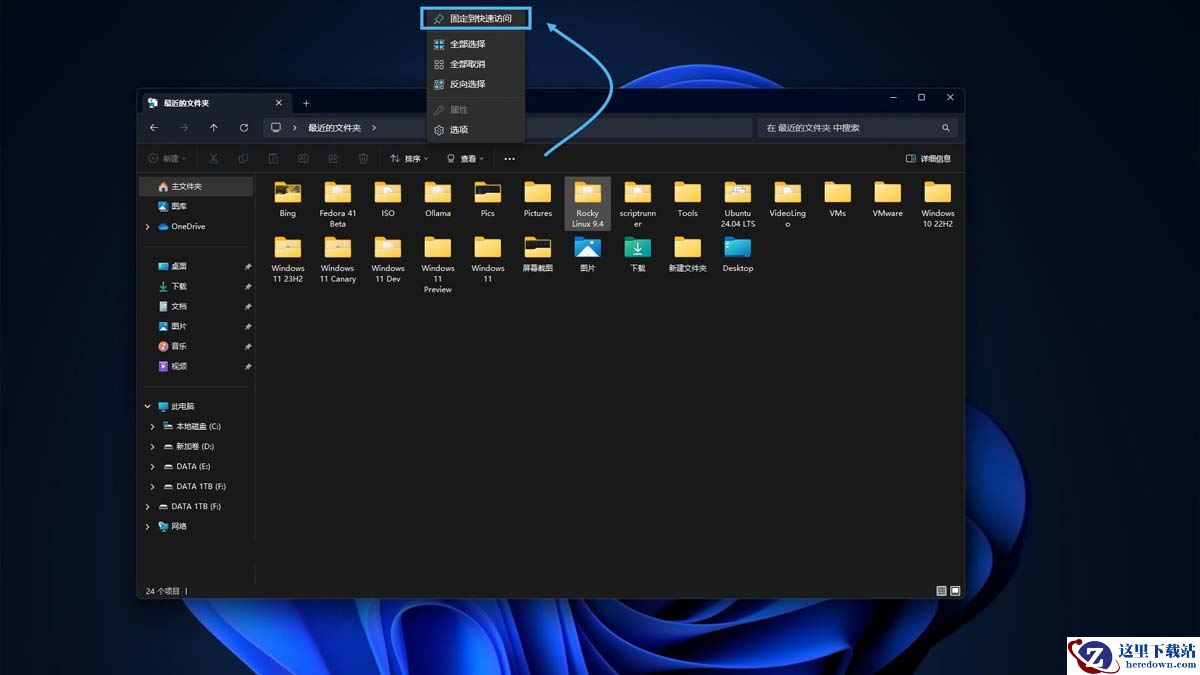Choose 全部选择 from the menu
The width and height of the screenshot is (1200, 675).
click(x=475, y=44)
